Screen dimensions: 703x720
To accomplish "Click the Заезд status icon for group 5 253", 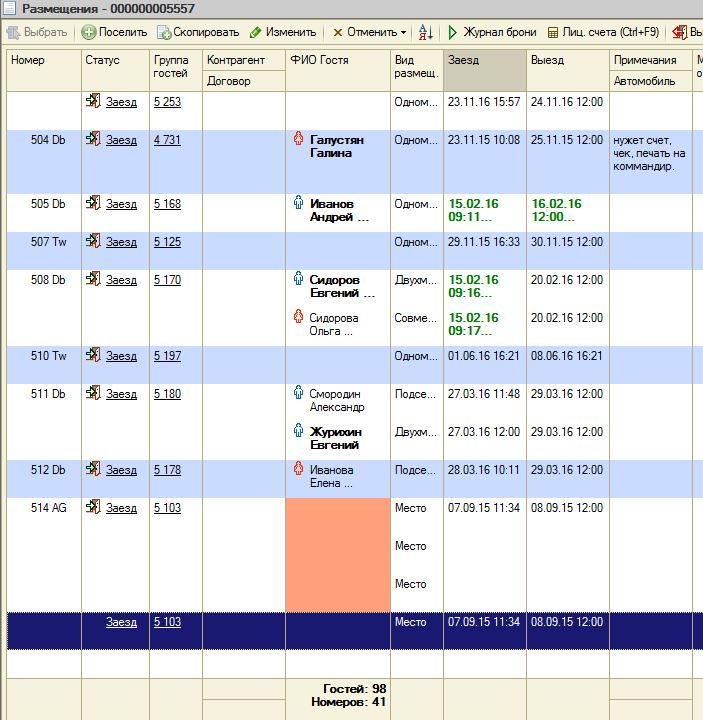I will tap(93, 101).
